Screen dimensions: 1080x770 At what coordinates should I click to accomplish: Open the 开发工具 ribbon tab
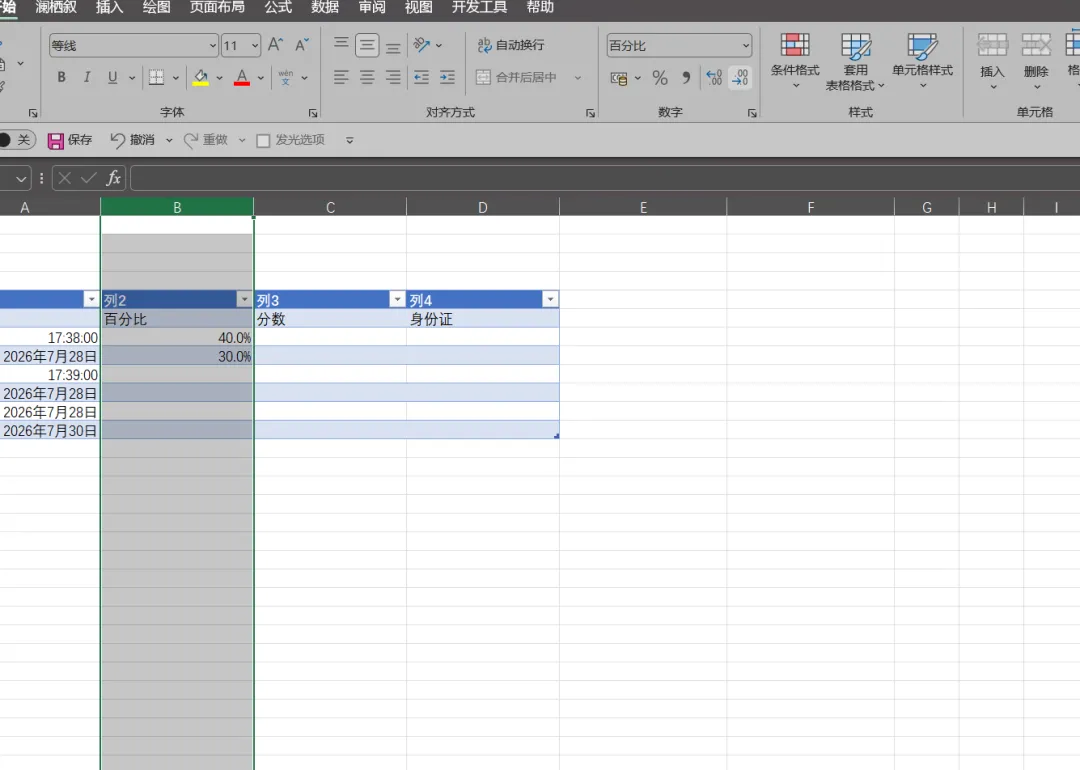[479, 8]
